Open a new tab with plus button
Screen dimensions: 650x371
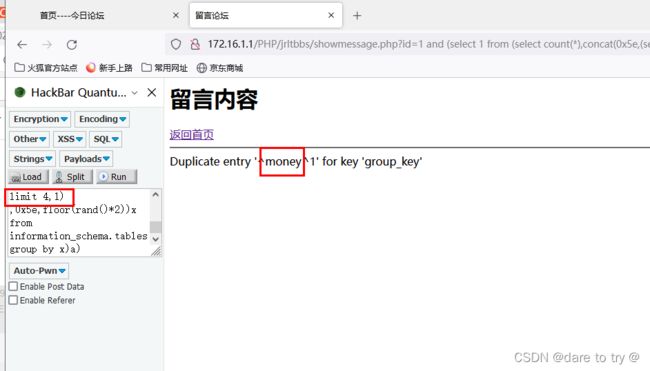tap(357, 16)
